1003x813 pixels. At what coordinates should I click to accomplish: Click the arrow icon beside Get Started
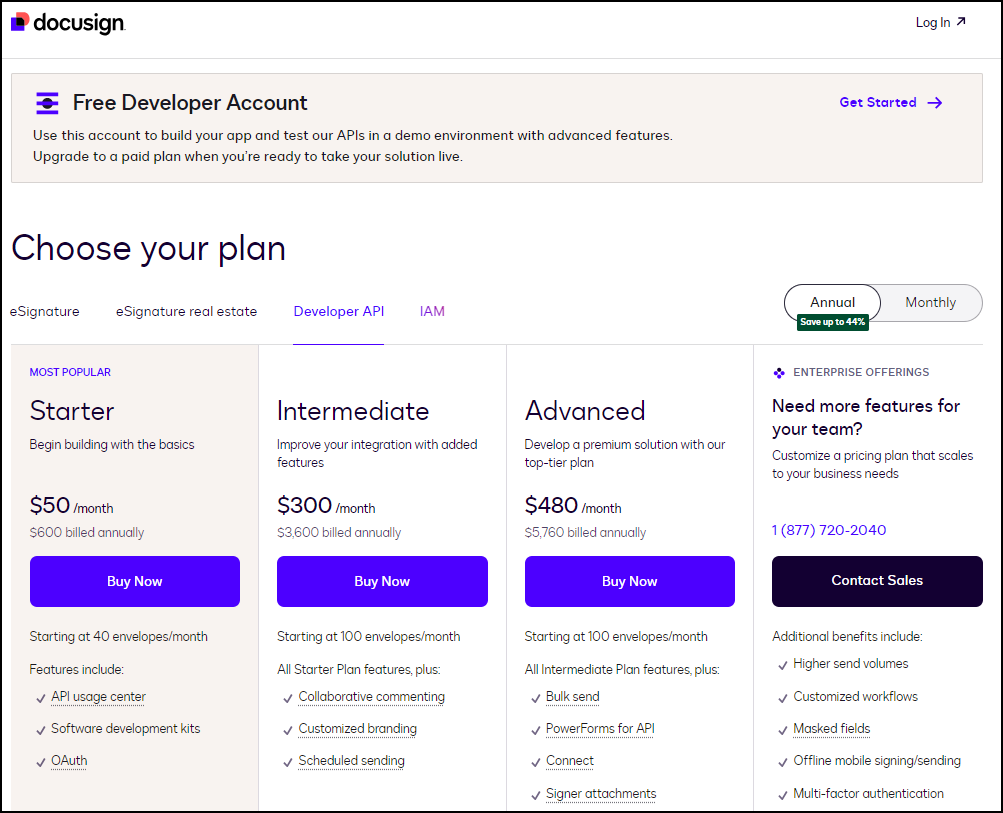[935, 102]
